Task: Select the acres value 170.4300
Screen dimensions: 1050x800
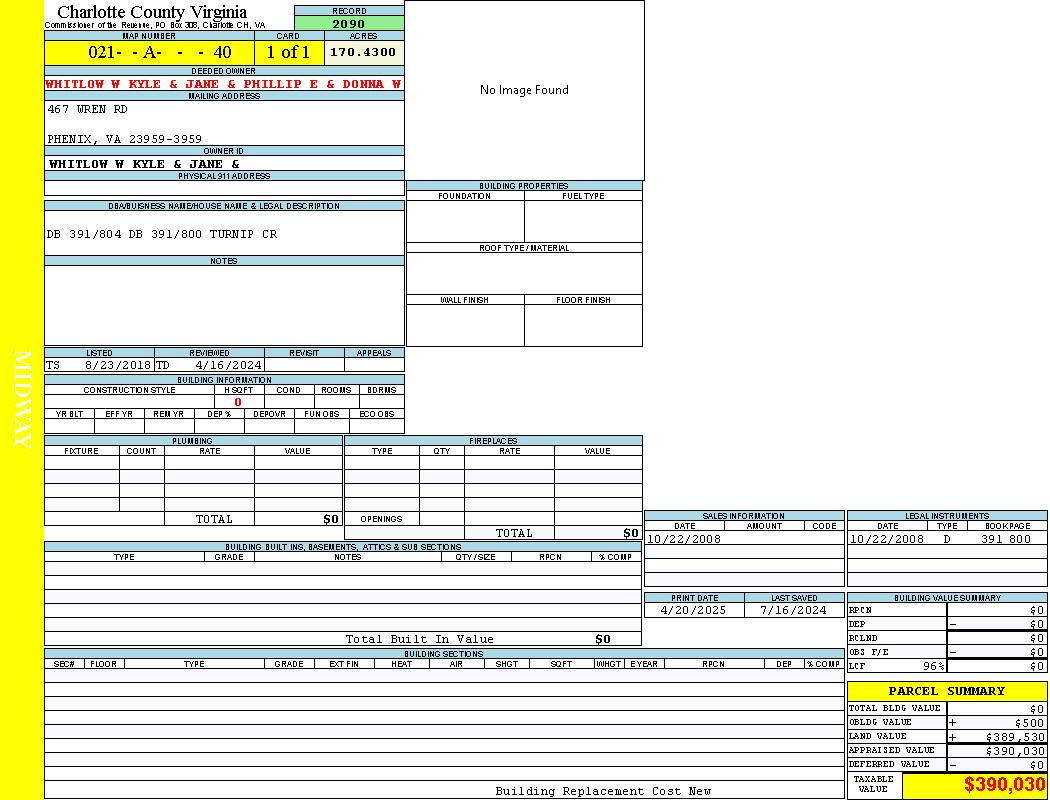Action: tap(363, 52)
